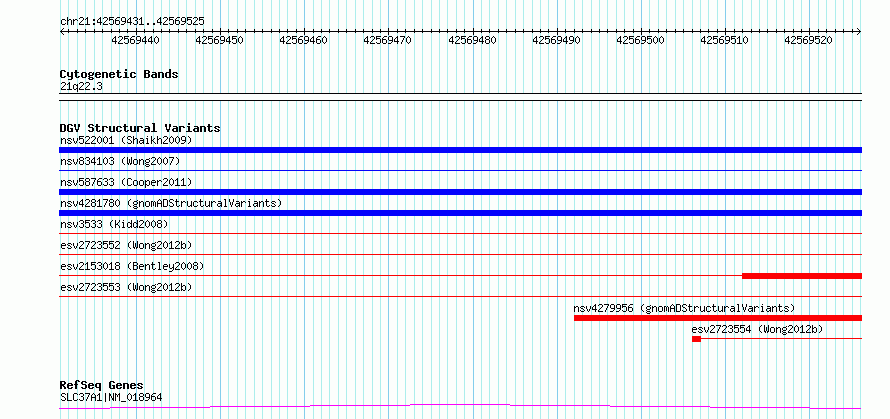Click ruler position 42569510
The height and width of the screenshot is (419, 890).
tap(725, 40)
